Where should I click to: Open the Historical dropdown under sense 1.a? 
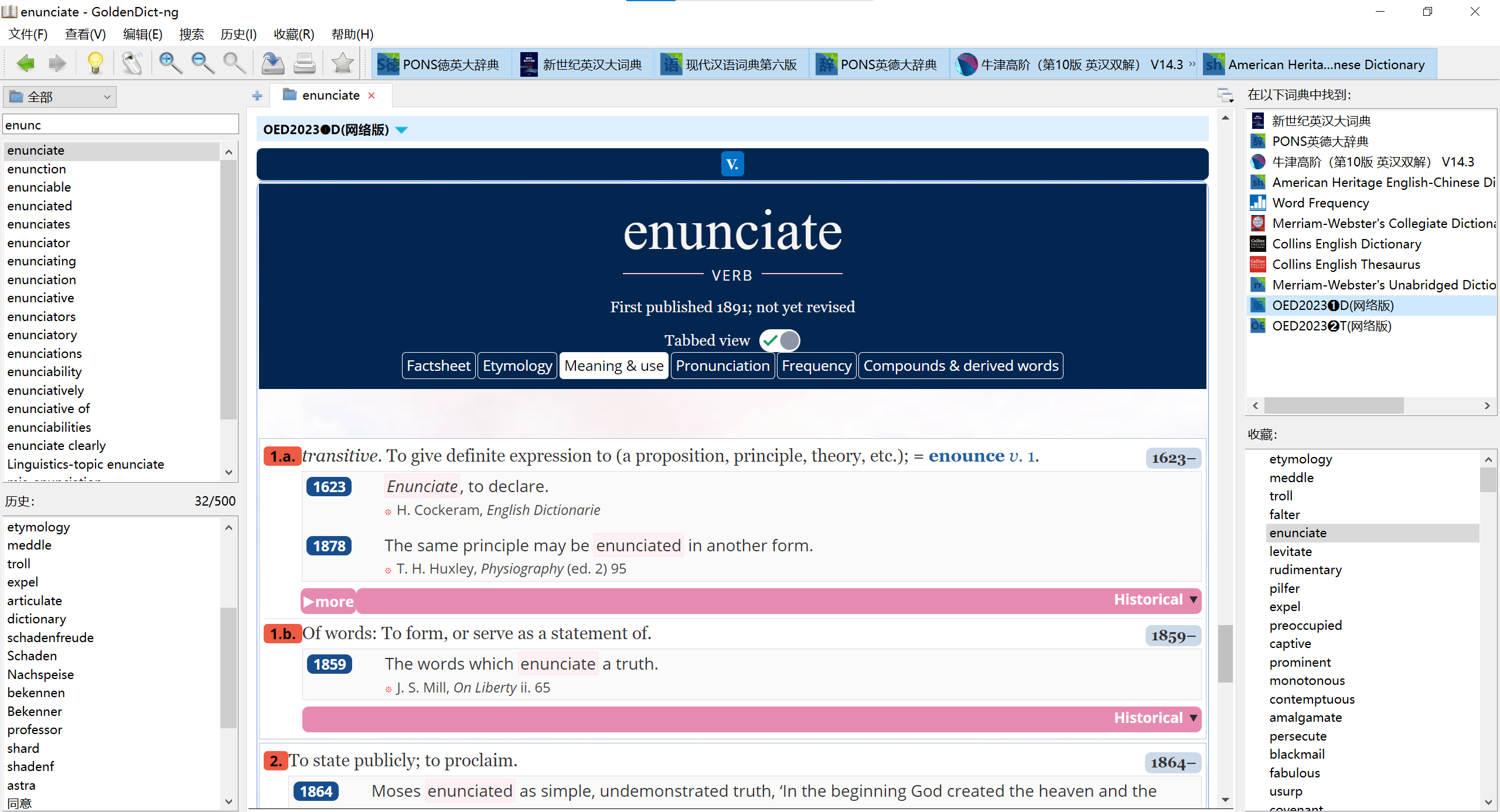pyautogui.click(x=1155, y=600)
